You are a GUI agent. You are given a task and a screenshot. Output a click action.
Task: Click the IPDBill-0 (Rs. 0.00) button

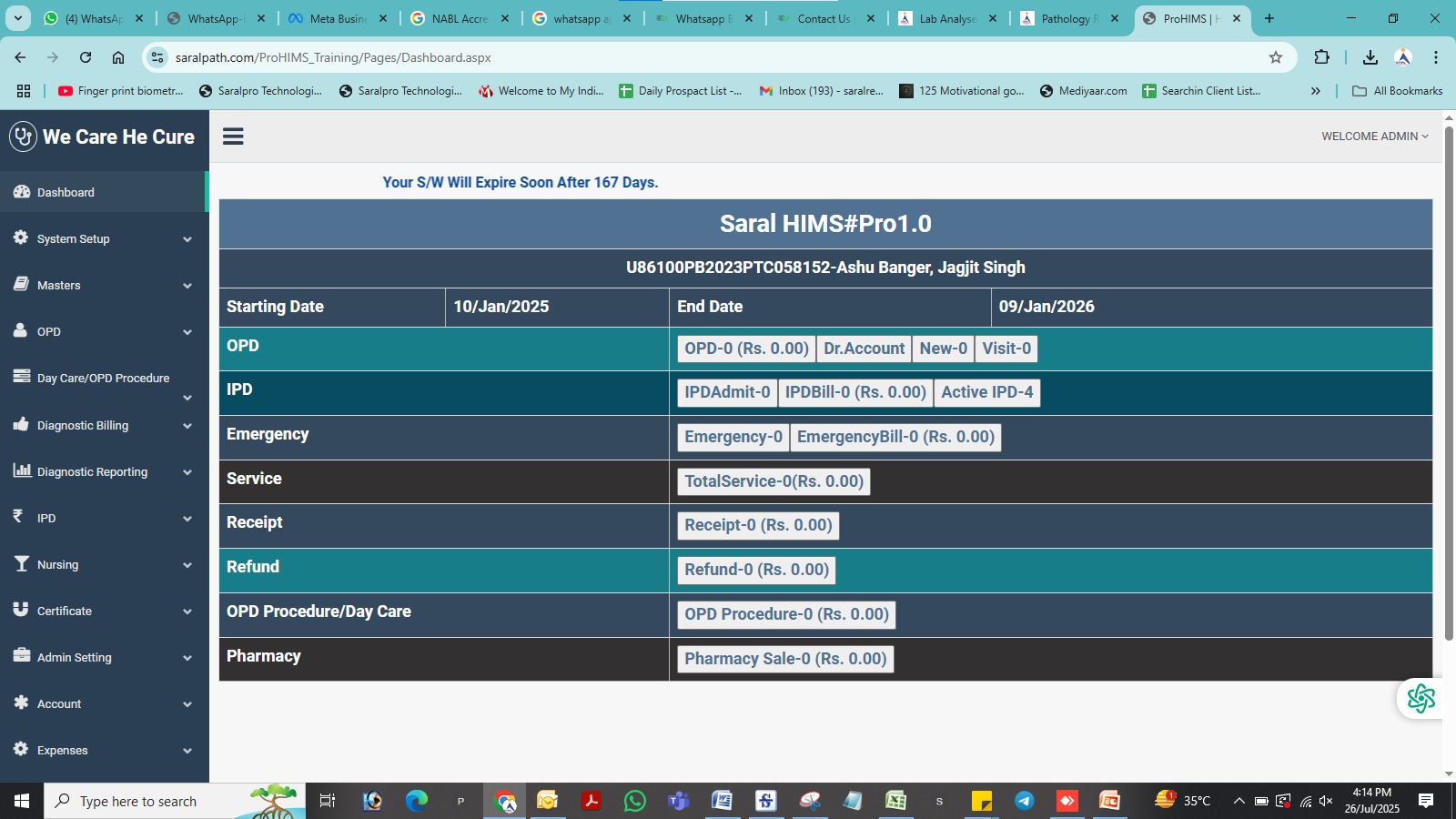tap(855, 392)
